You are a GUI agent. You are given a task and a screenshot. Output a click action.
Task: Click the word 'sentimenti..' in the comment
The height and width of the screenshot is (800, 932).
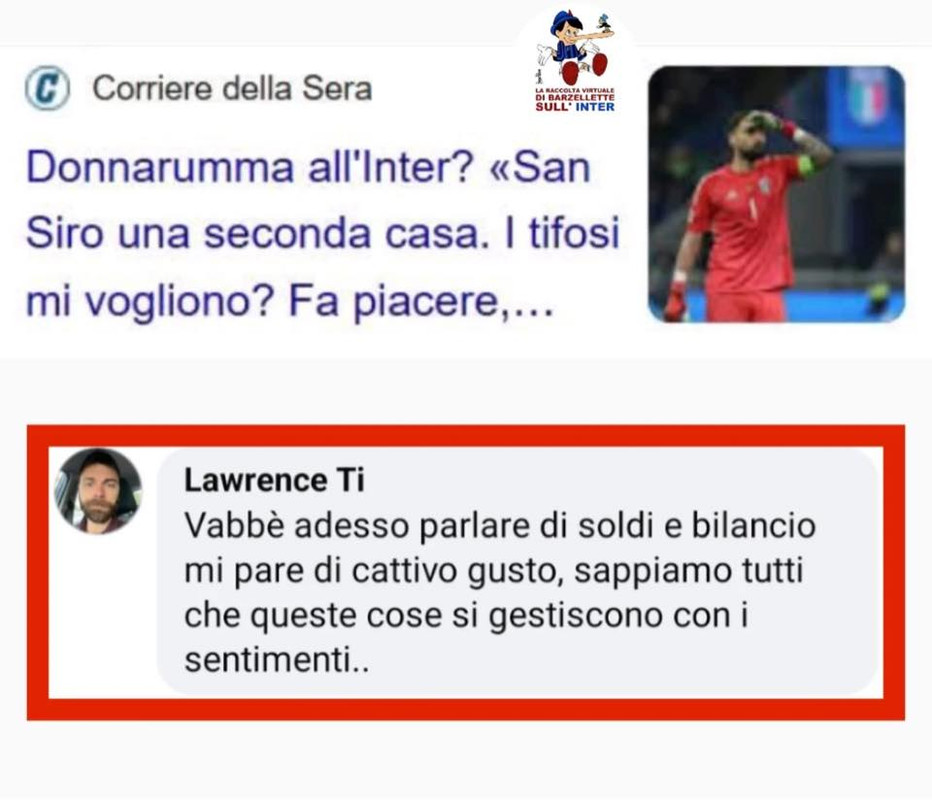tap(277, 659)
